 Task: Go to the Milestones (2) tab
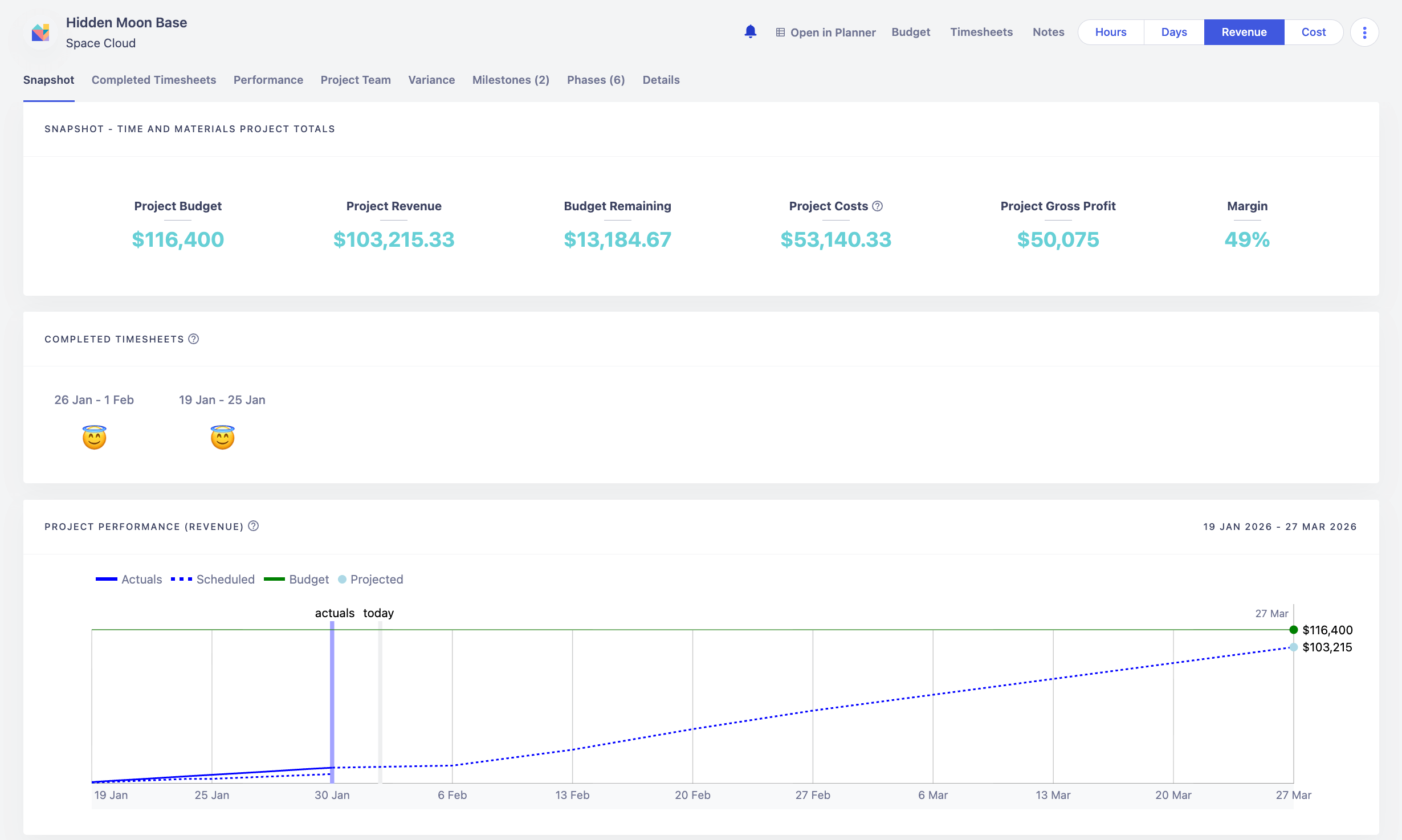[511, 80]
